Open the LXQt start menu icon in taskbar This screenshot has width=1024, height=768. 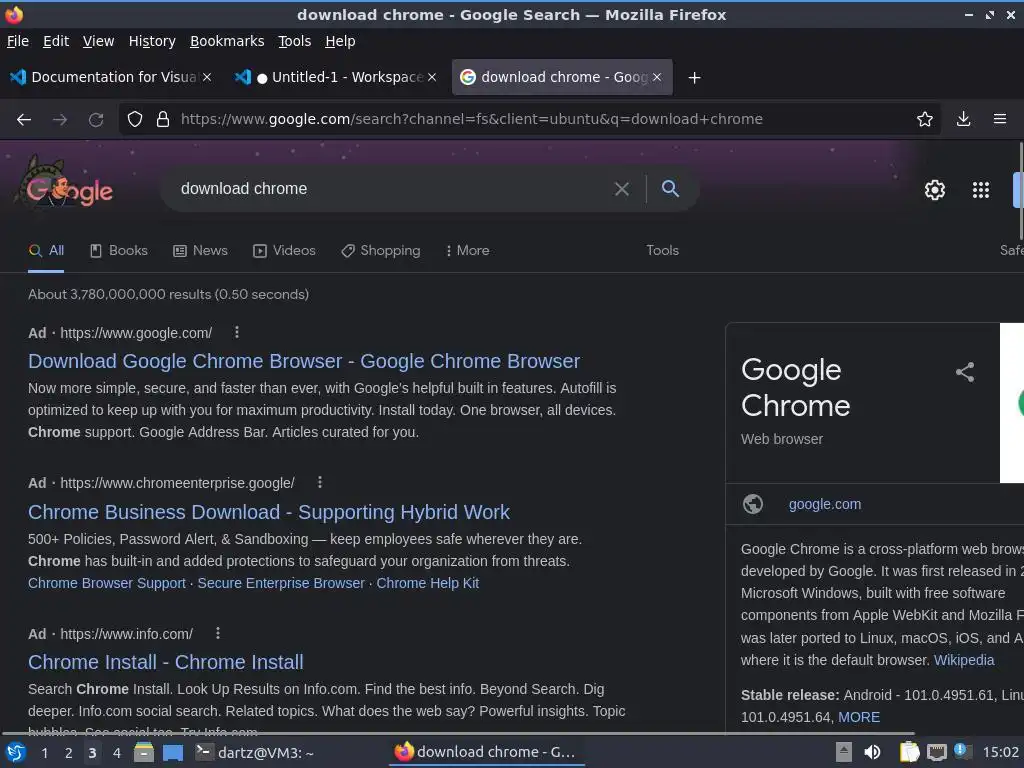coord(16,753)
